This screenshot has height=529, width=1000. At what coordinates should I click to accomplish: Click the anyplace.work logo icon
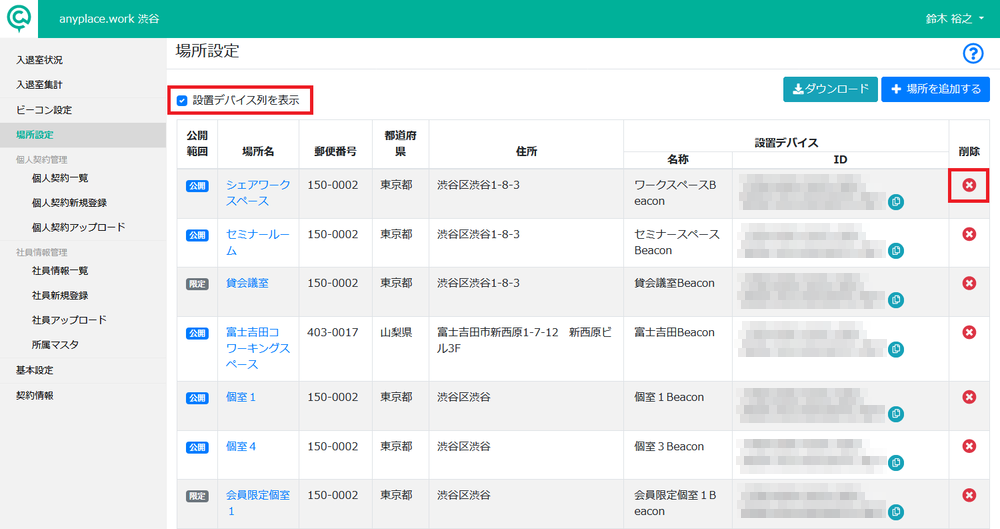[18, 19]
